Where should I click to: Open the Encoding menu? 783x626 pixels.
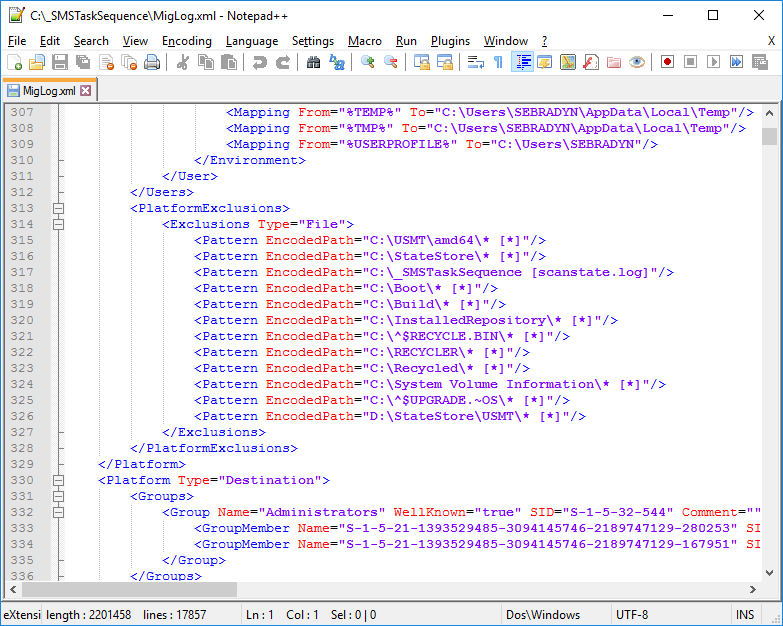click(x=187, y=41)
